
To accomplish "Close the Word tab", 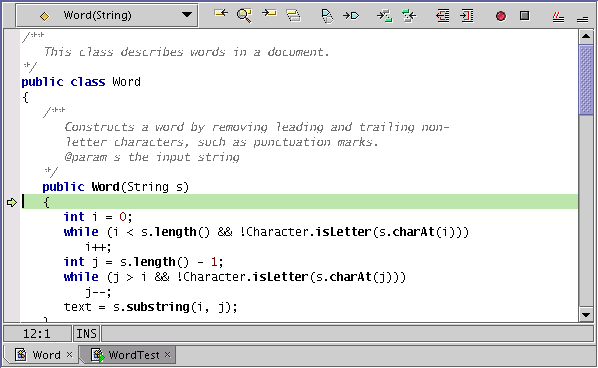I will 69,354.
